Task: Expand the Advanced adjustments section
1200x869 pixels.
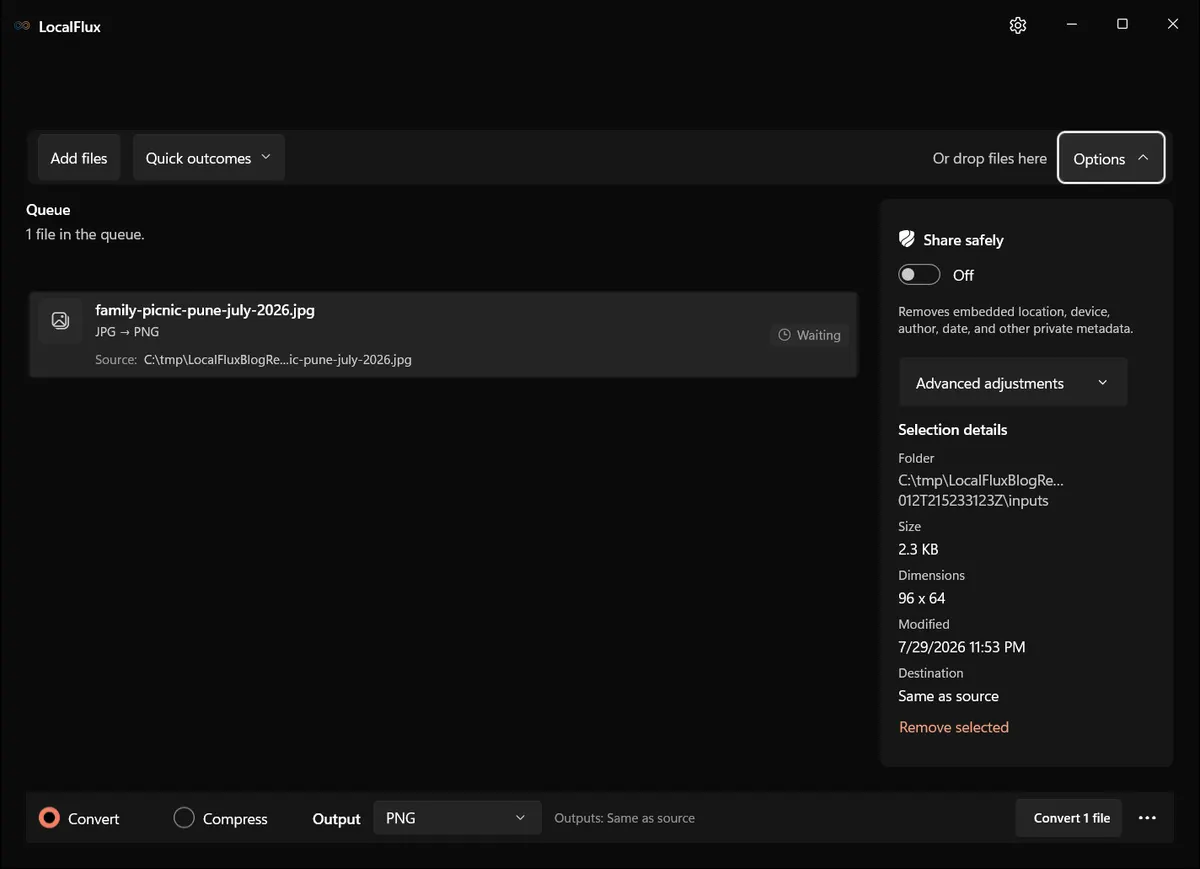Action: click(1013, 383)
